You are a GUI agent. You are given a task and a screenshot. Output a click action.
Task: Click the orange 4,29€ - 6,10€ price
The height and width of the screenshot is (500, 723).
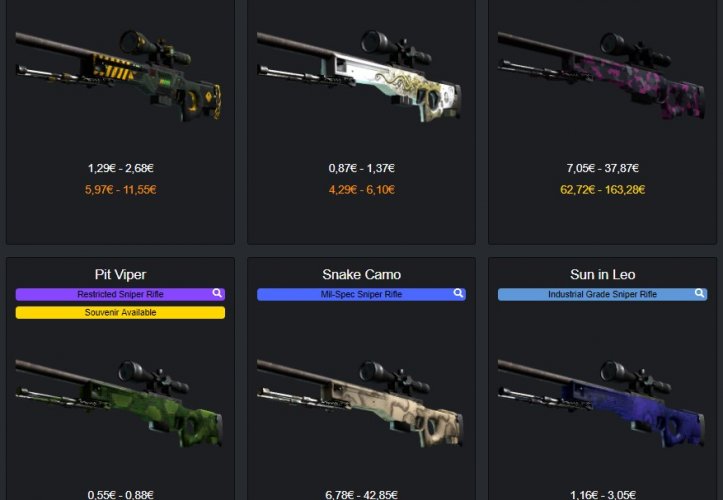[x=362, y=190]
